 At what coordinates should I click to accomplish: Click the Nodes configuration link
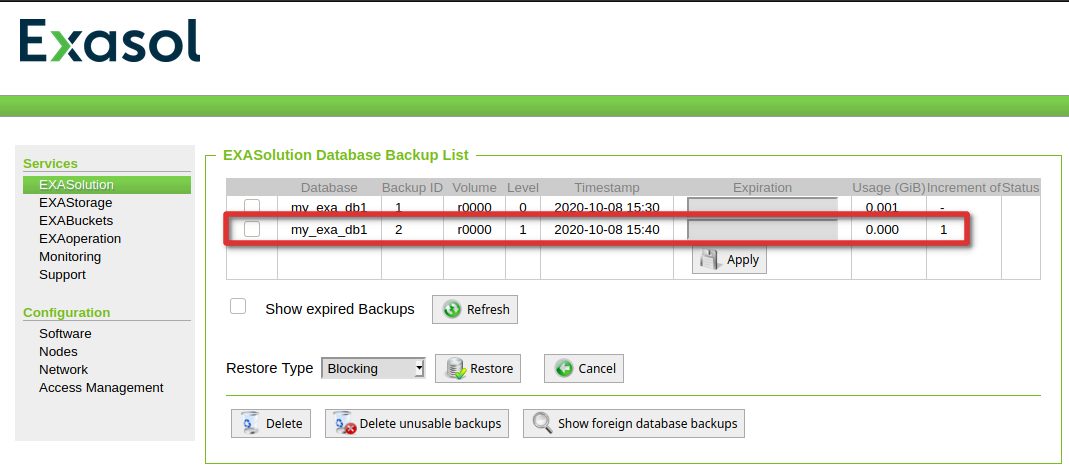pyautogui.click(x=58, y=351)
